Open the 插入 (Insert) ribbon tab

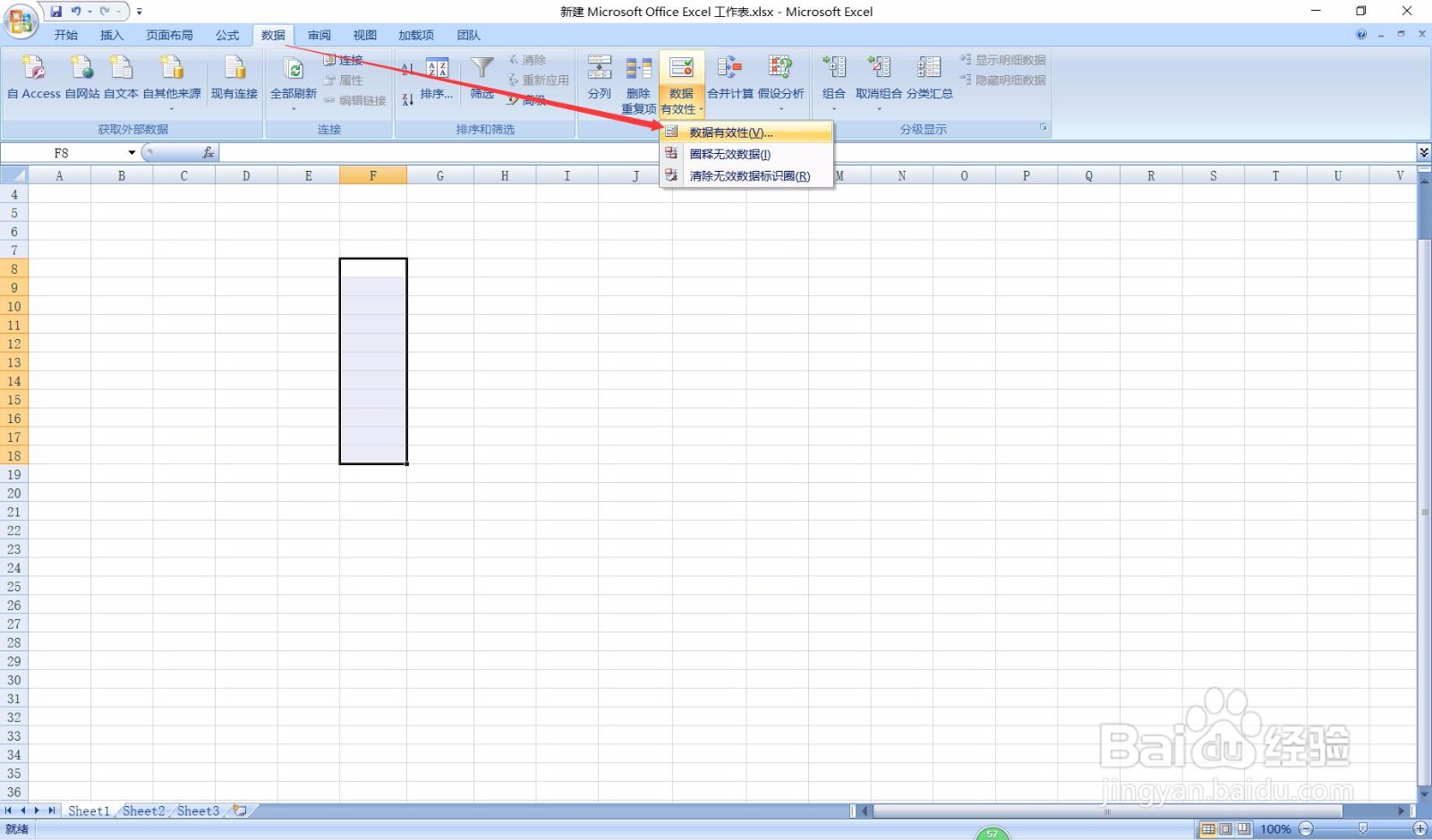tap(112, 35)
